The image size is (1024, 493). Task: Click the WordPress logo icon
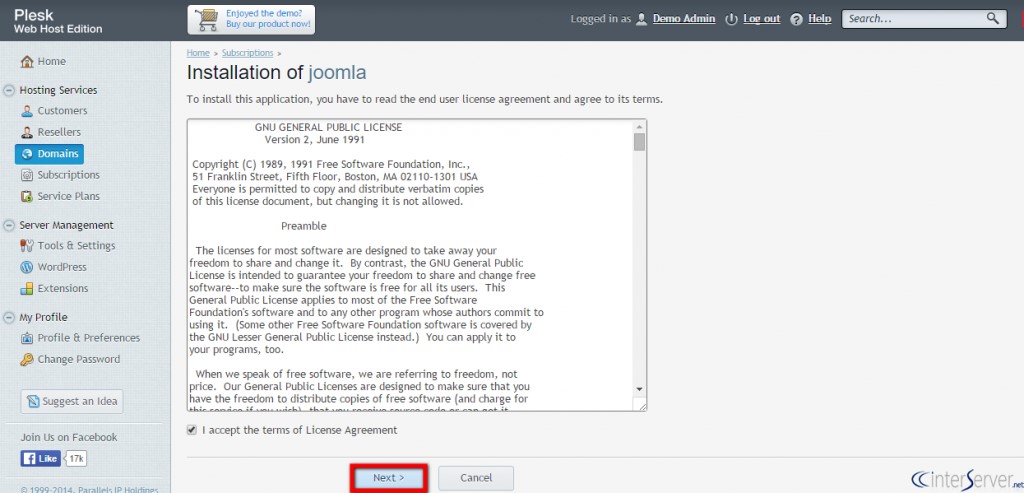27,267
